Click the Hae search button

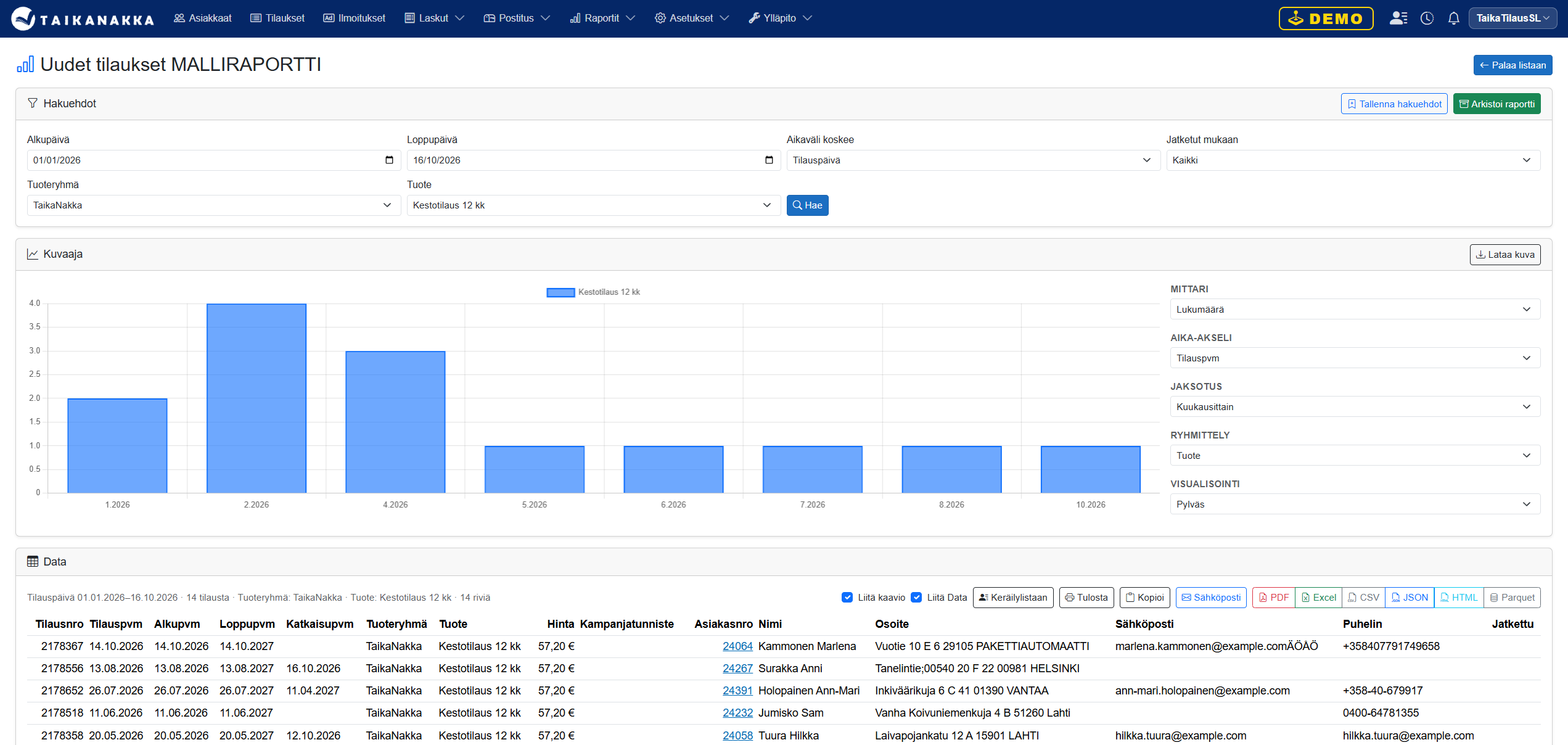(x=807, y=205)
